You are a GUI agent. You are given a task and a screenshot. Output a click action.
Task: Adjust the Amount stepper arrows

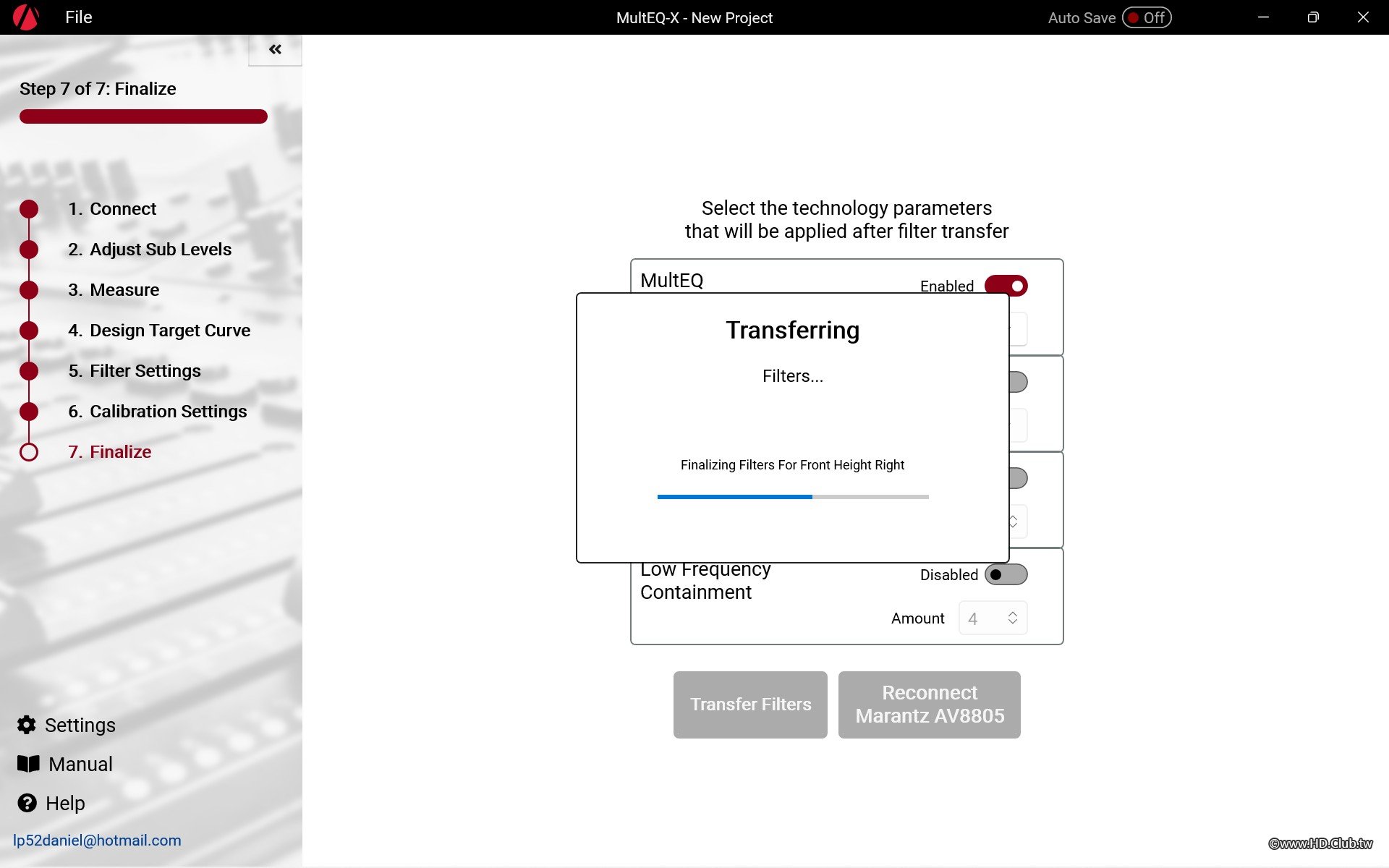tap(1013, 618)
